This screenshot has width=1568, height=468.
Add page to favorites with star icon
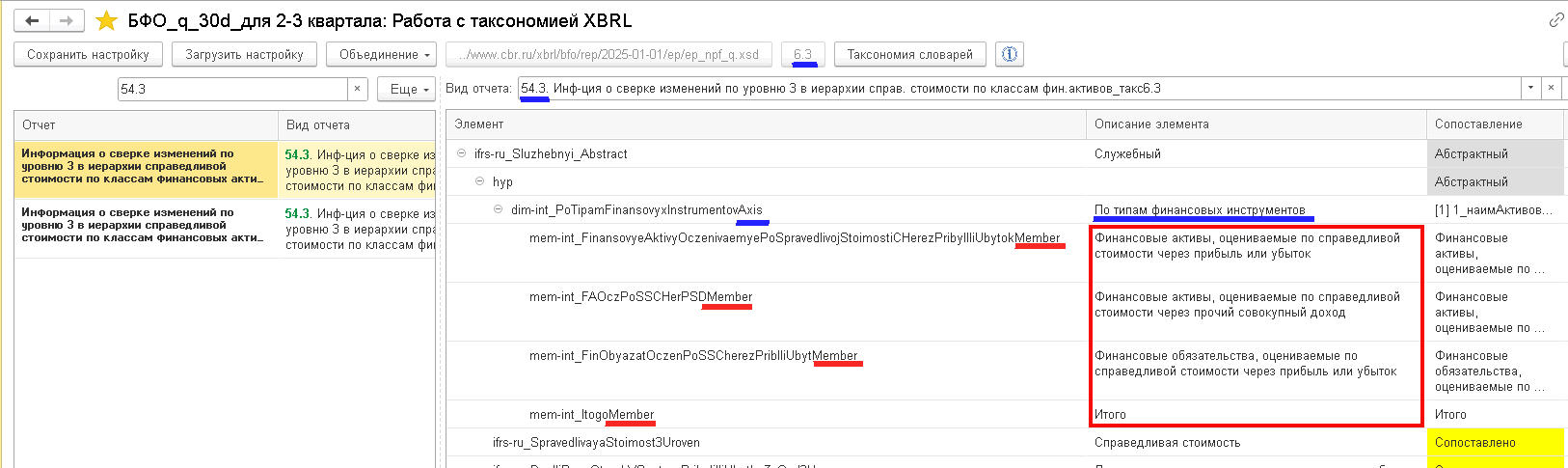tap(106, 20)
